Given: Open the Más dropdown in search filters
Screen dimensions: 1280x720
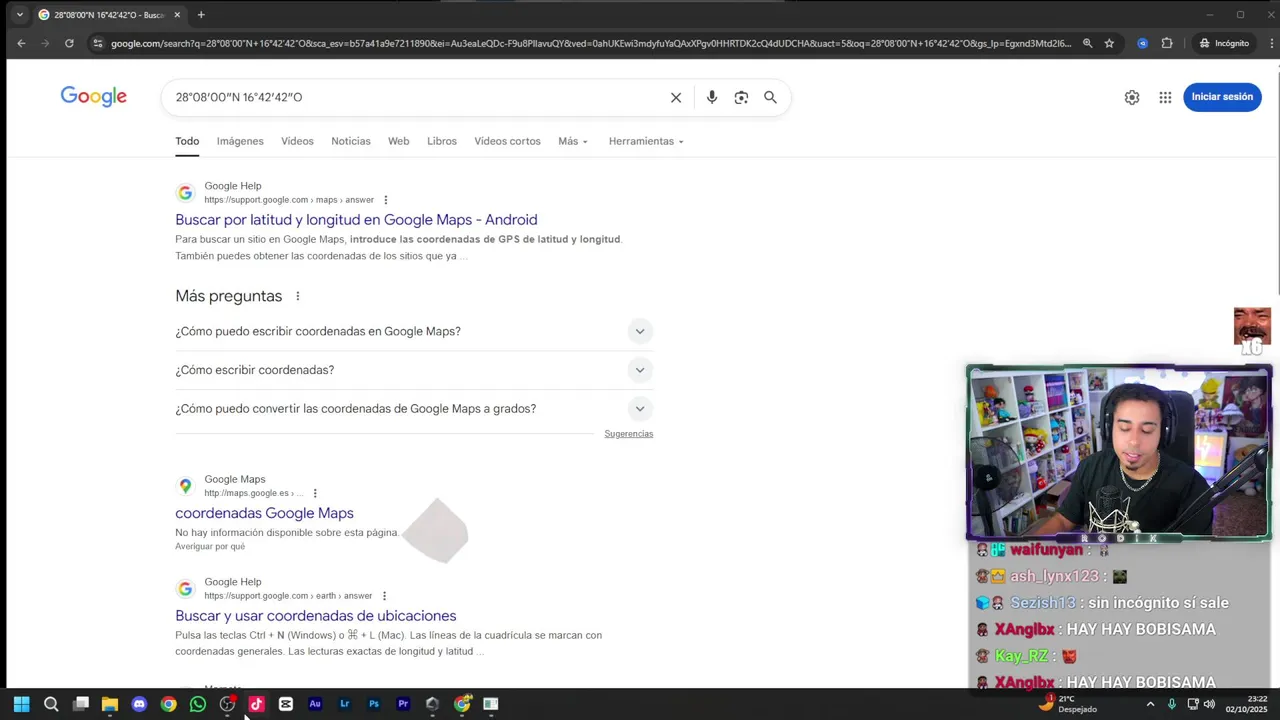Looking at the screenshot, I should [x=573, y=141].
